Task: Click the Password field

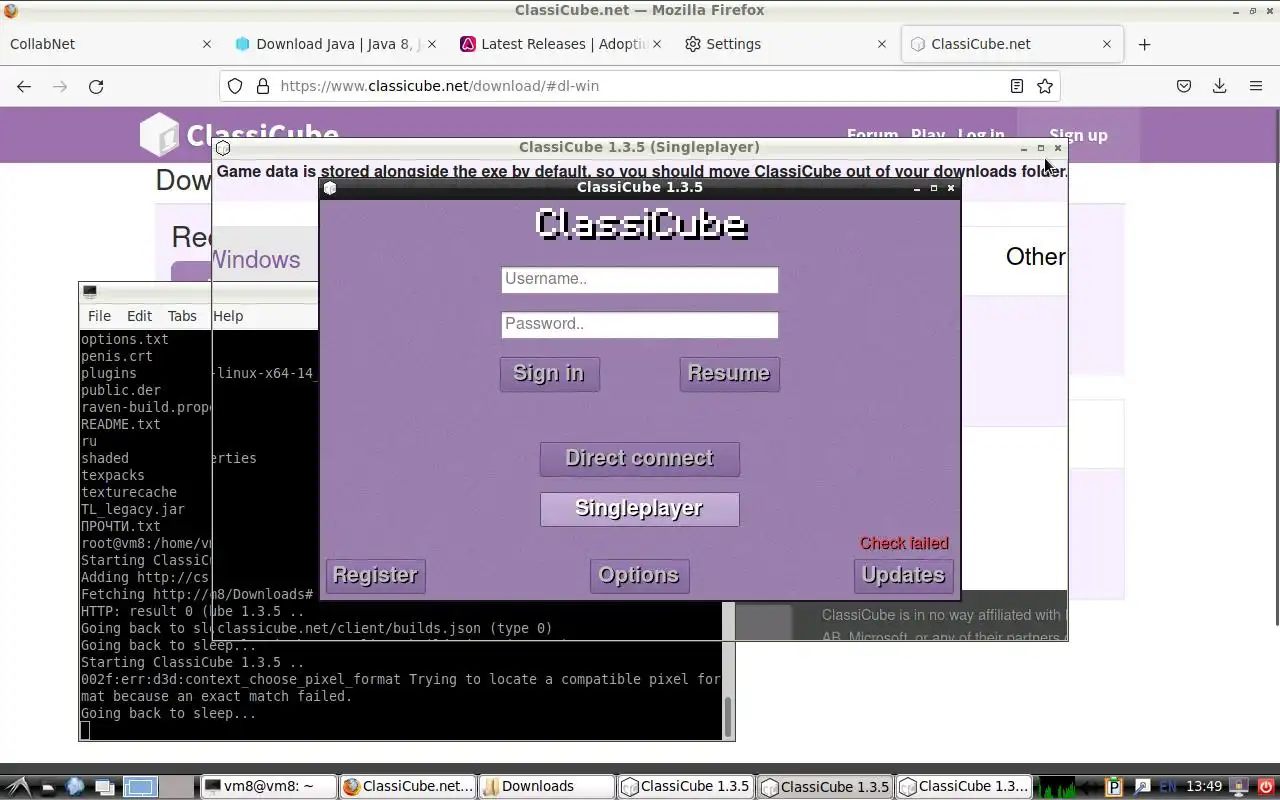Action: pyautogui.click(x=639, y=325)
